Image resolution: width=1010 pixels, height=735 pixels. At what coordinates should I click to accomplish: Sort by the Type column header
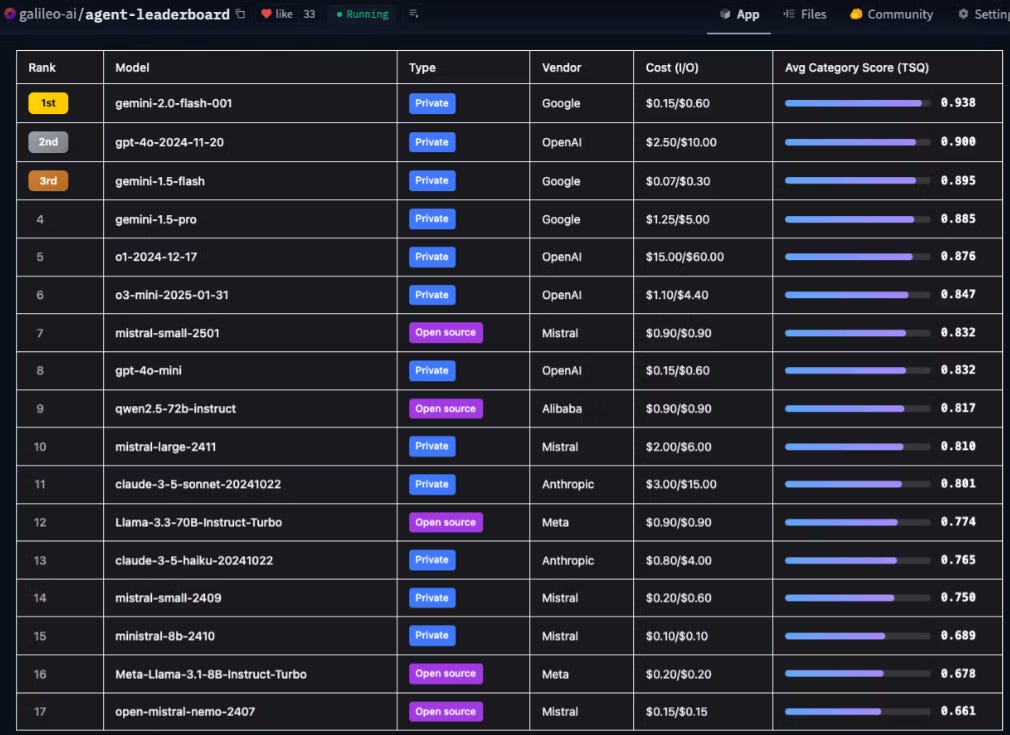click(x=422, y=68)
